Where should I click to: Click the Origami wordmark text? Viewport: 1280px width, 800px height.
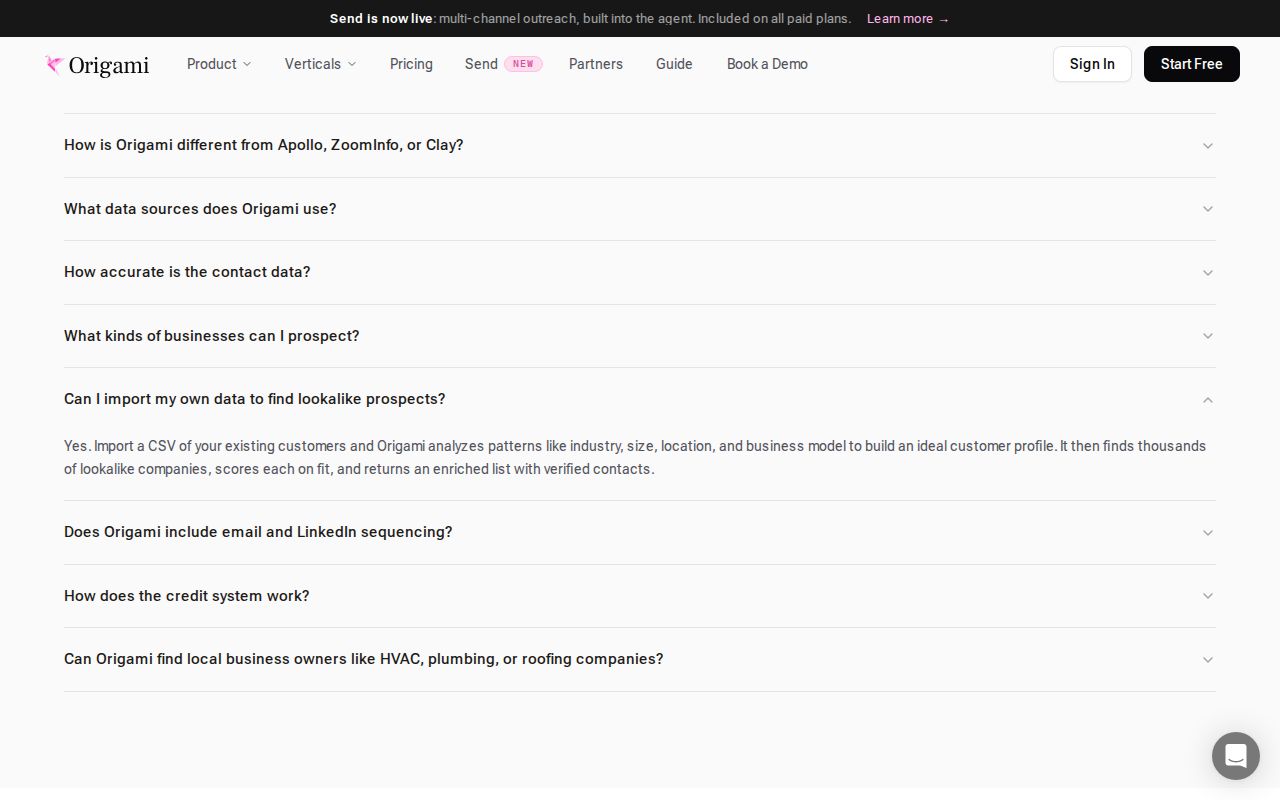[109, 65]
